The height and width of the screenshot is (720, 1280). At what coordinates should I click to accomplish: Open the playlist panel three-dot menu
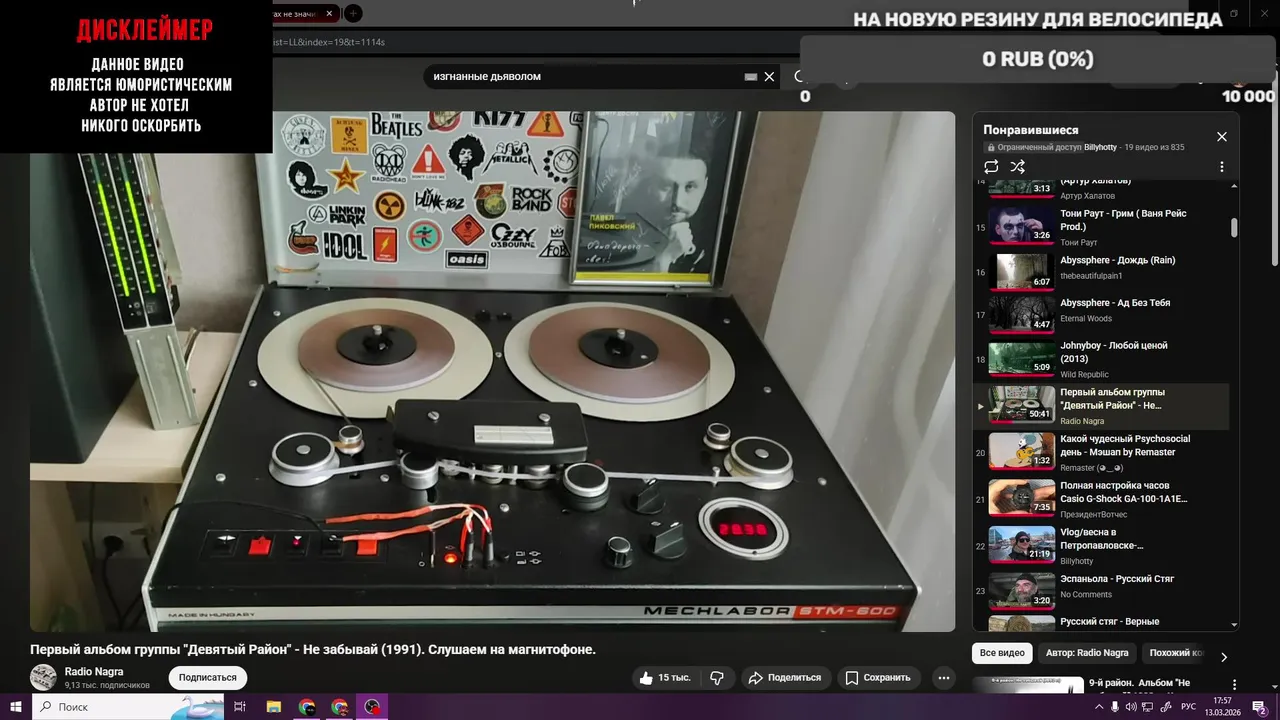pyautogui.click(x=1221, y=167)
